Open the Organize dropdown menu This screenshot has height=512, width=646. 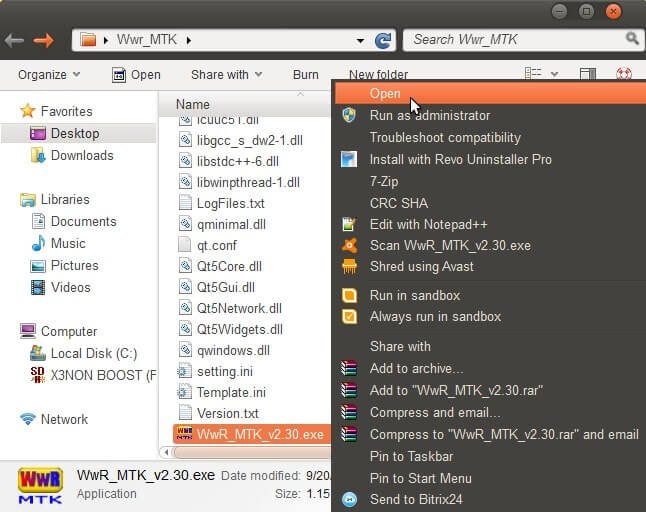click(x=48, y=75)
